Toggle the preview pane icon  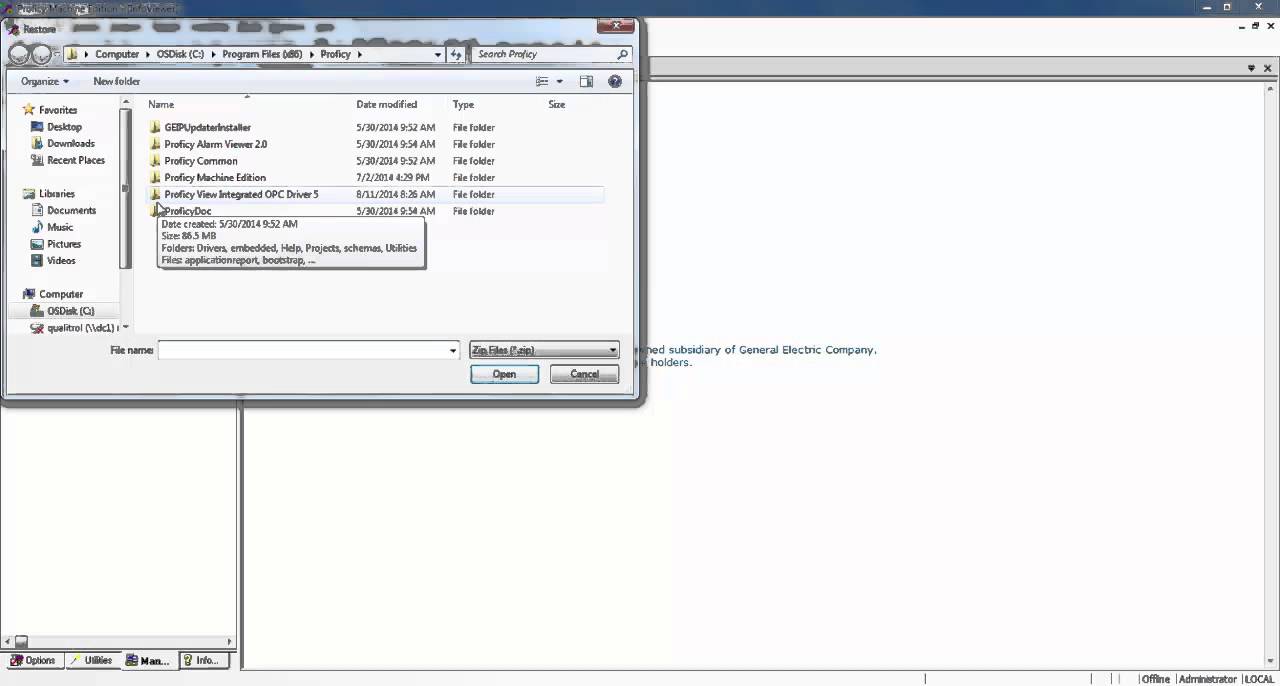(586, 81)
